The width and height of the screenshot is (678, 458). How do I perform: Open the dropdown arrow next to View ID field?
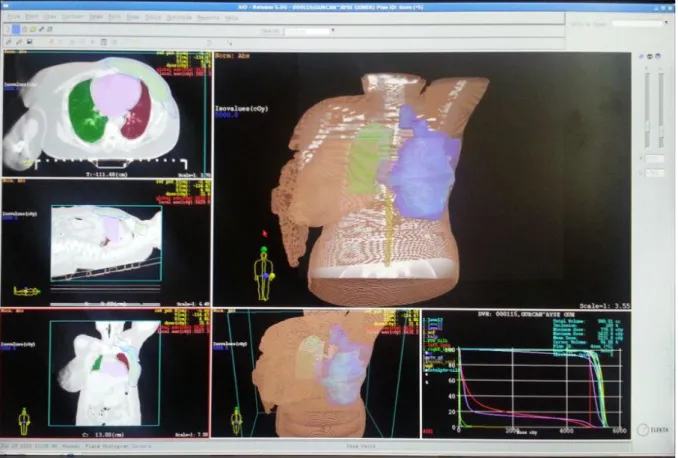click(333, 31)
